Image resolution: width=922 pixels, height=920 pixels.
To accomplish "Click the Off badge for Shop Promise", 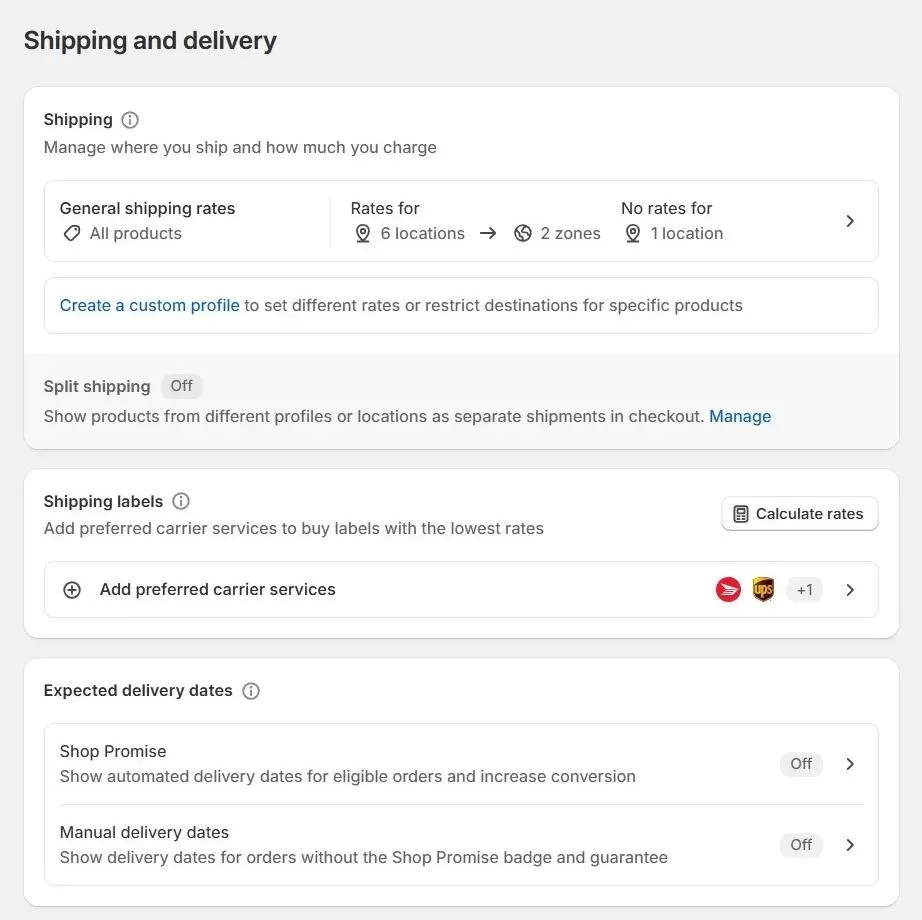I will pos(800,763).
